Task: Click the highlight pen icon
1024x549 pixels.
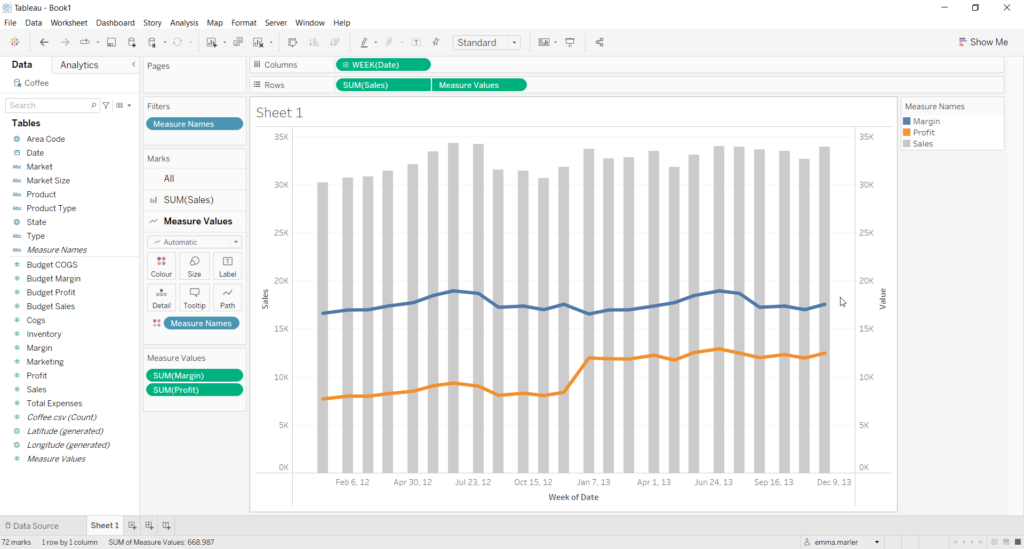Action: (x=364, y=42)
